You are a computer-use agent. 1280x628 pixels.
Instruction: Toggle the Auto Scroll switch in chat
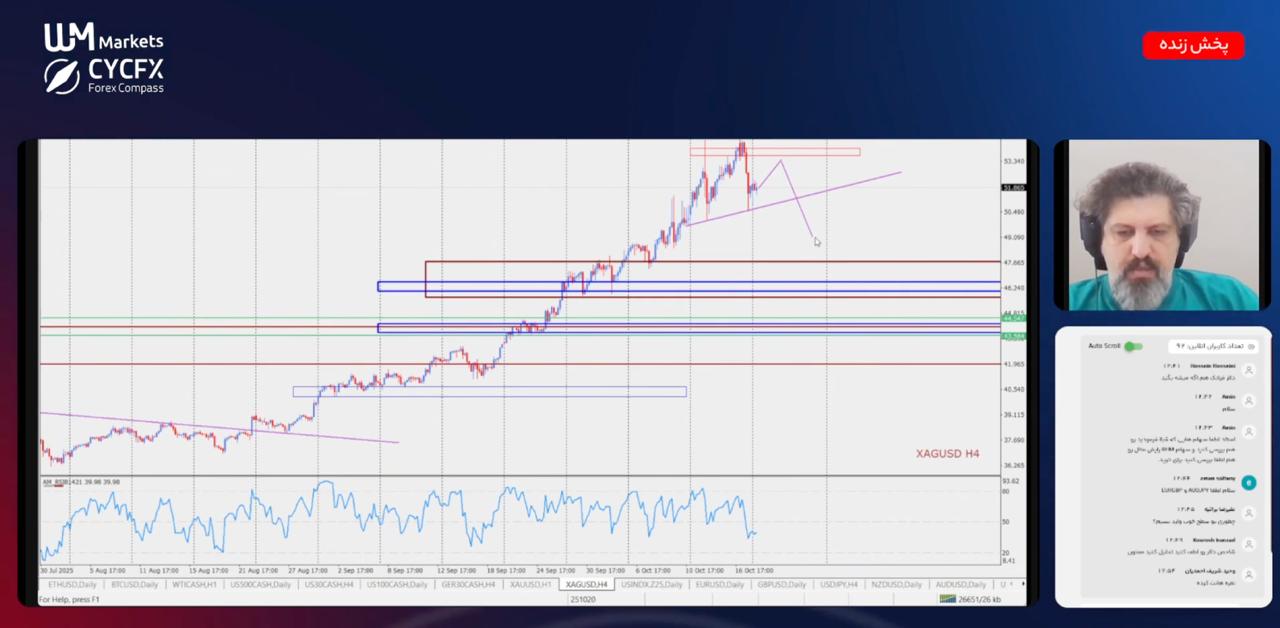point(1132,346)
